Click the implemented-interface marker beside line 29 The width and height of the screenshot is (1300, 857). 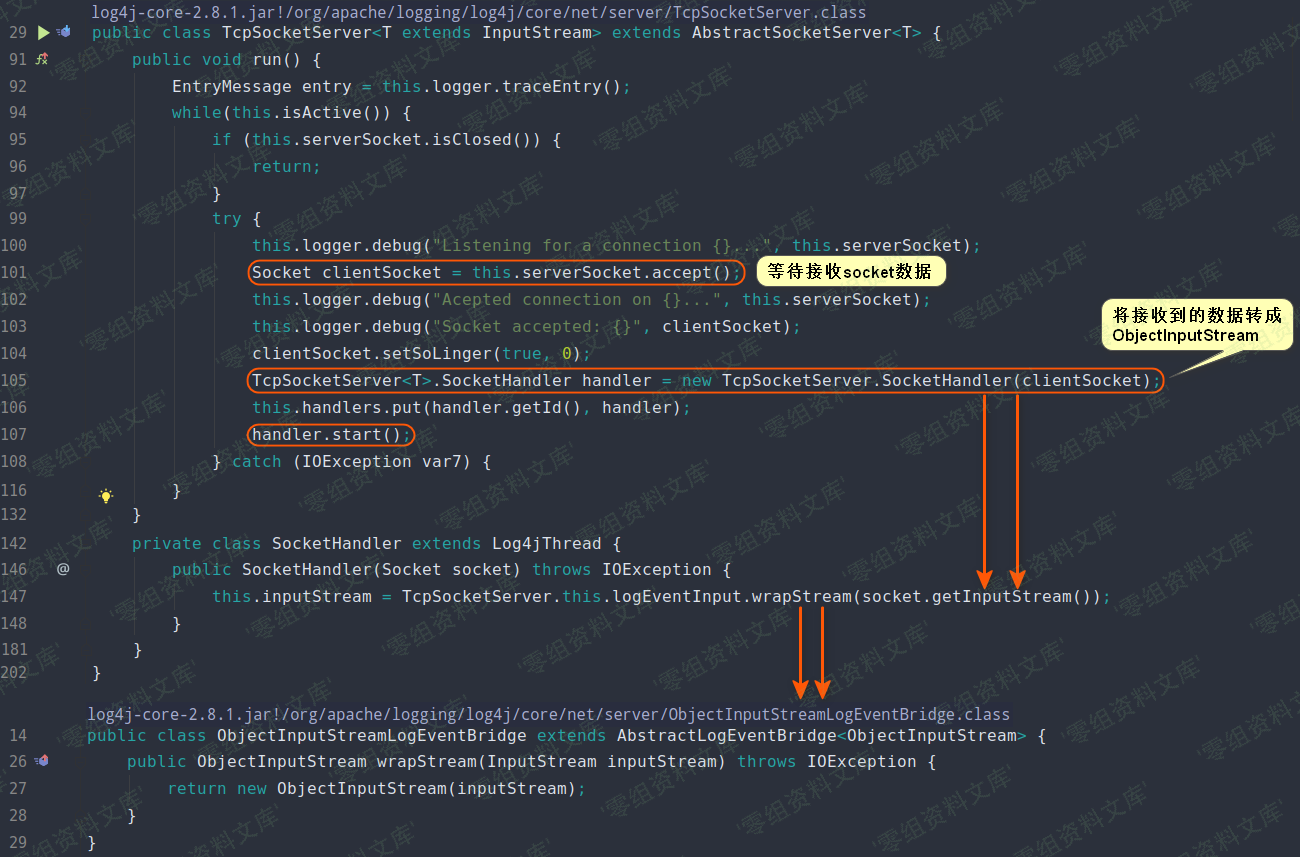pyautogui.click(x=63, y=31)
